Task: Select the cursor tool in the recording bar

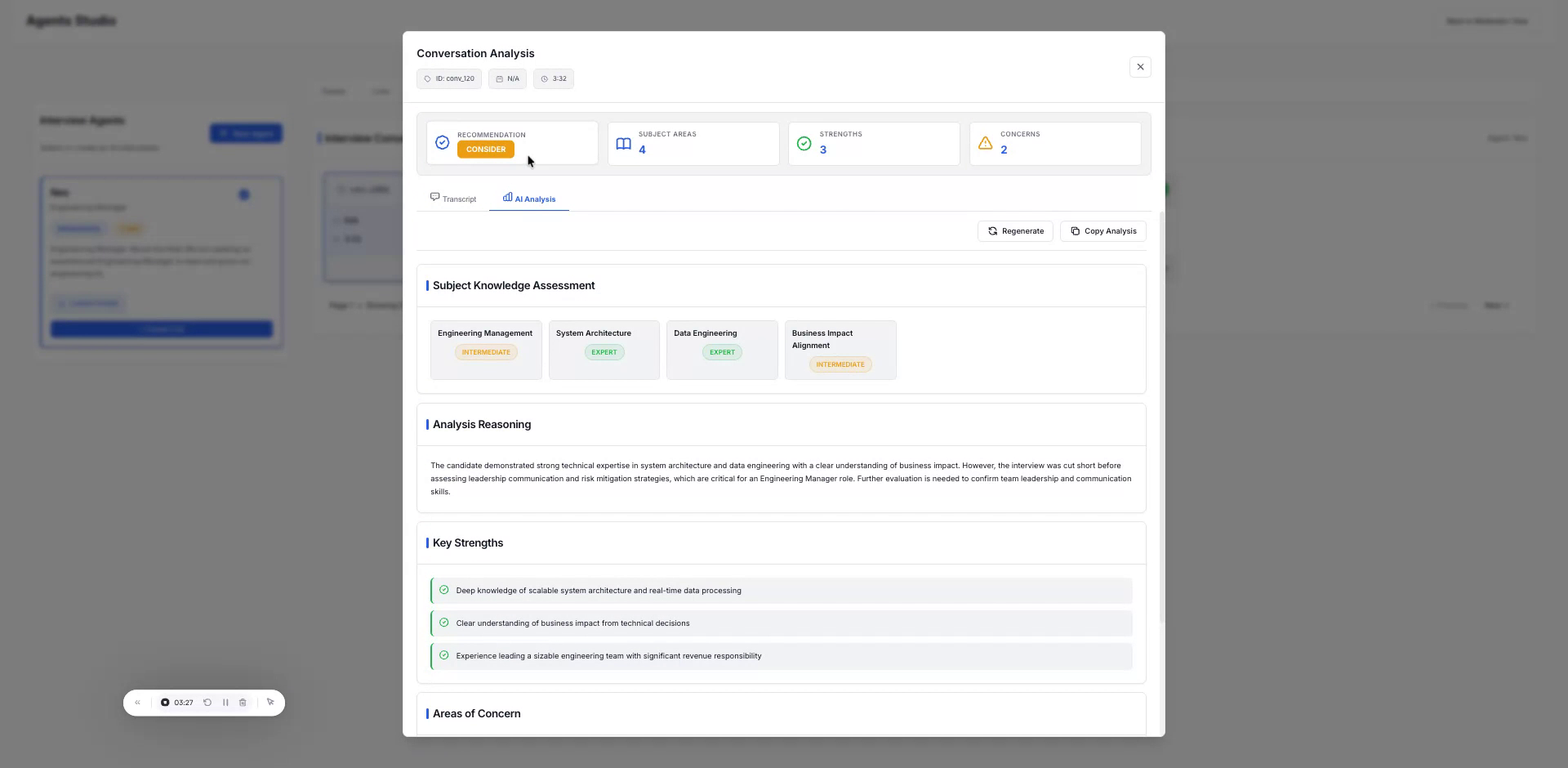Action: tap(270, 702)
